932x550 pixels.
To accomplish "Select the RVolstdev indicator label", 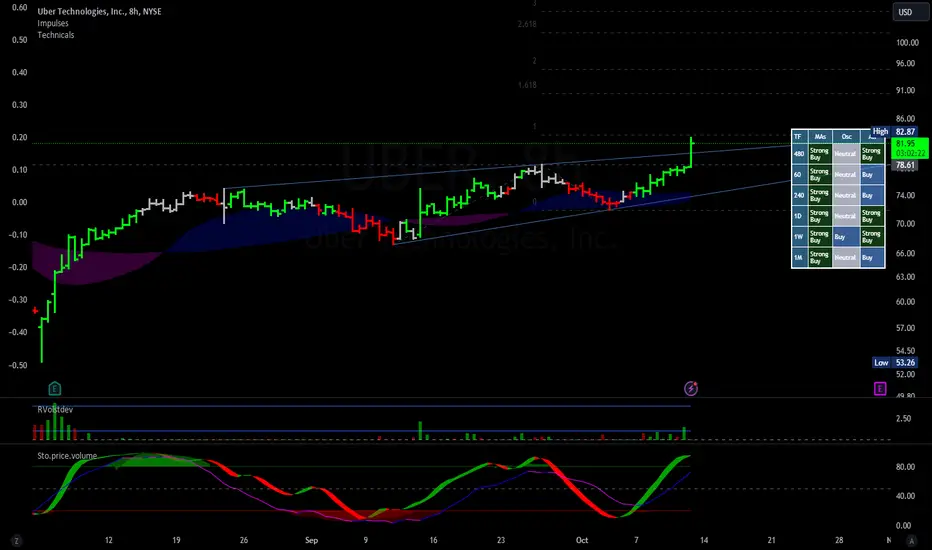I will pos(55,410).
